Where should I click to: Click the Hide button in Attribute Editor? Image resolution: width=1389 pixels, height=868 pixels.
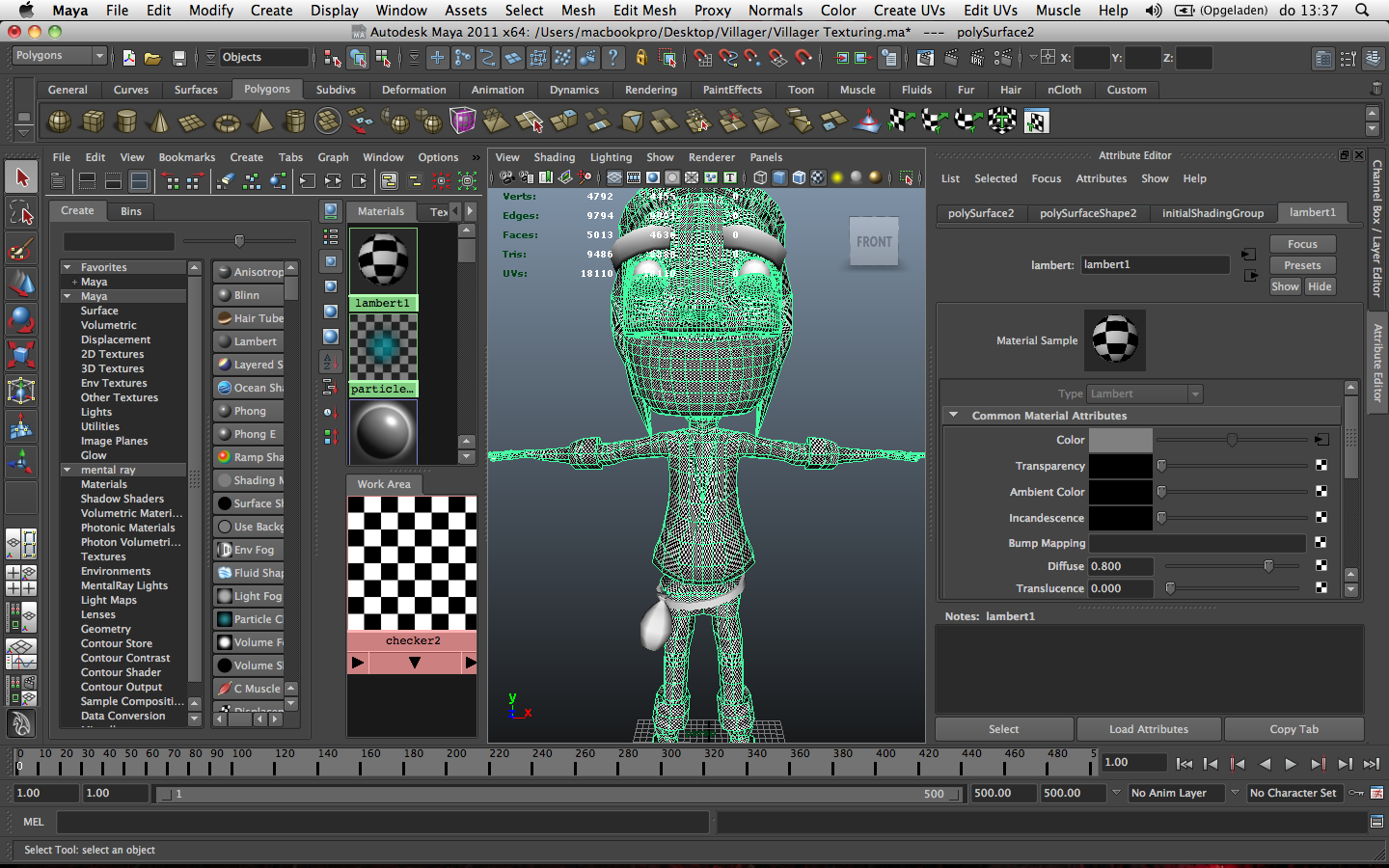1320,286
